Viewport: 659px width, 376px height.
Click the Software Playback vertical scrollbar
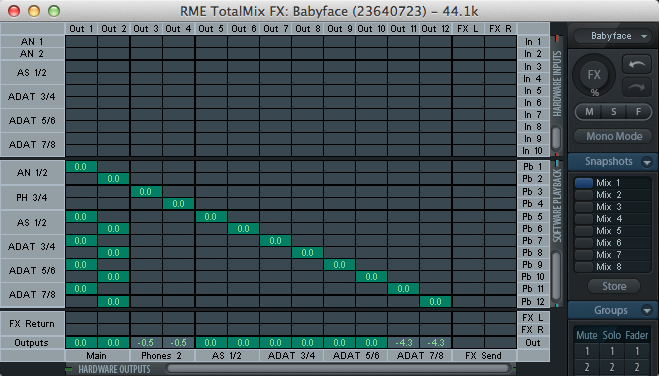pos(556,276)
